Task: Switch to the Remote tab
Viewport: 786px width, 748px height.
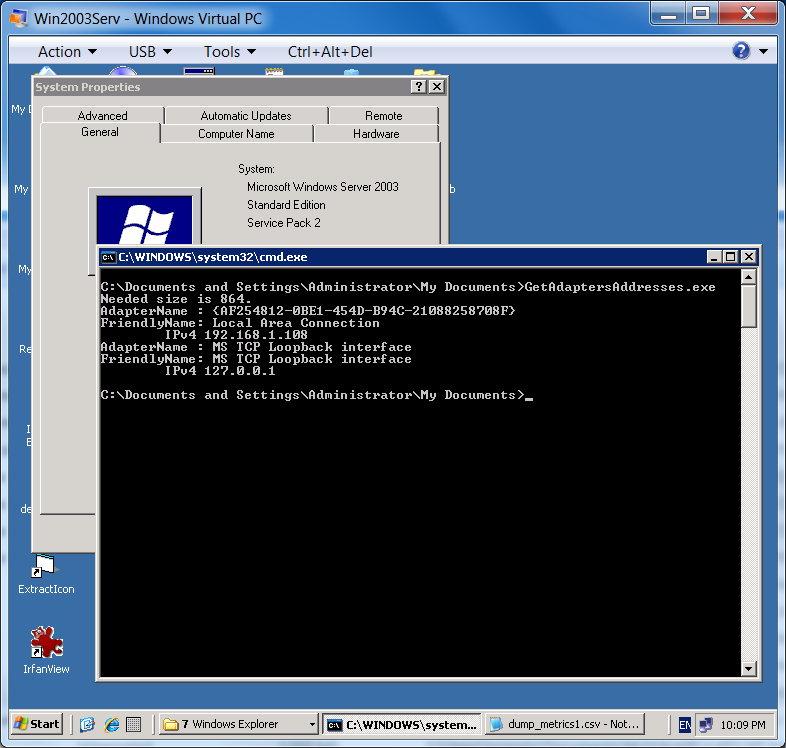Action: coord(383,115)
